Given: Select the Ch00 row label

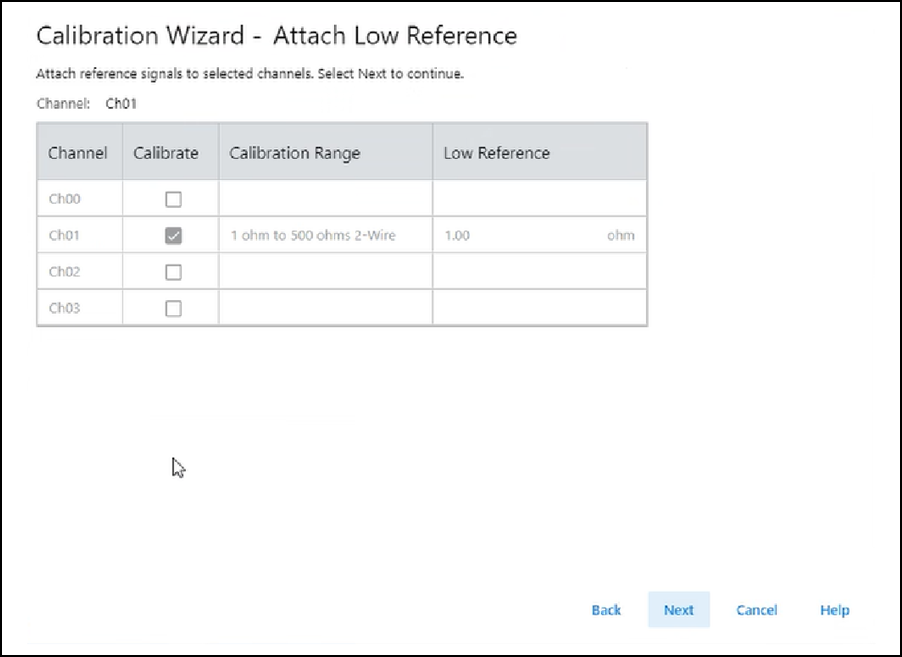Looking at the screenshot, I should click(64, 200).
